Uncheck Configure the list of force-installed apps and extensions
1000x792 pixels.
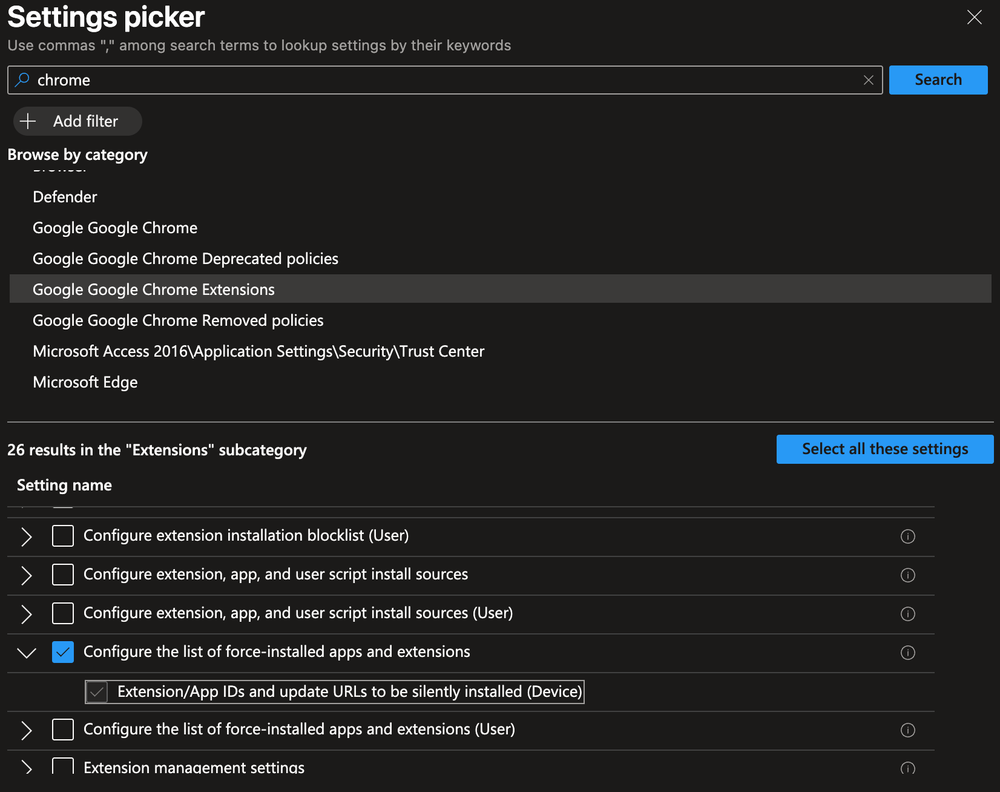coord(63,652)
